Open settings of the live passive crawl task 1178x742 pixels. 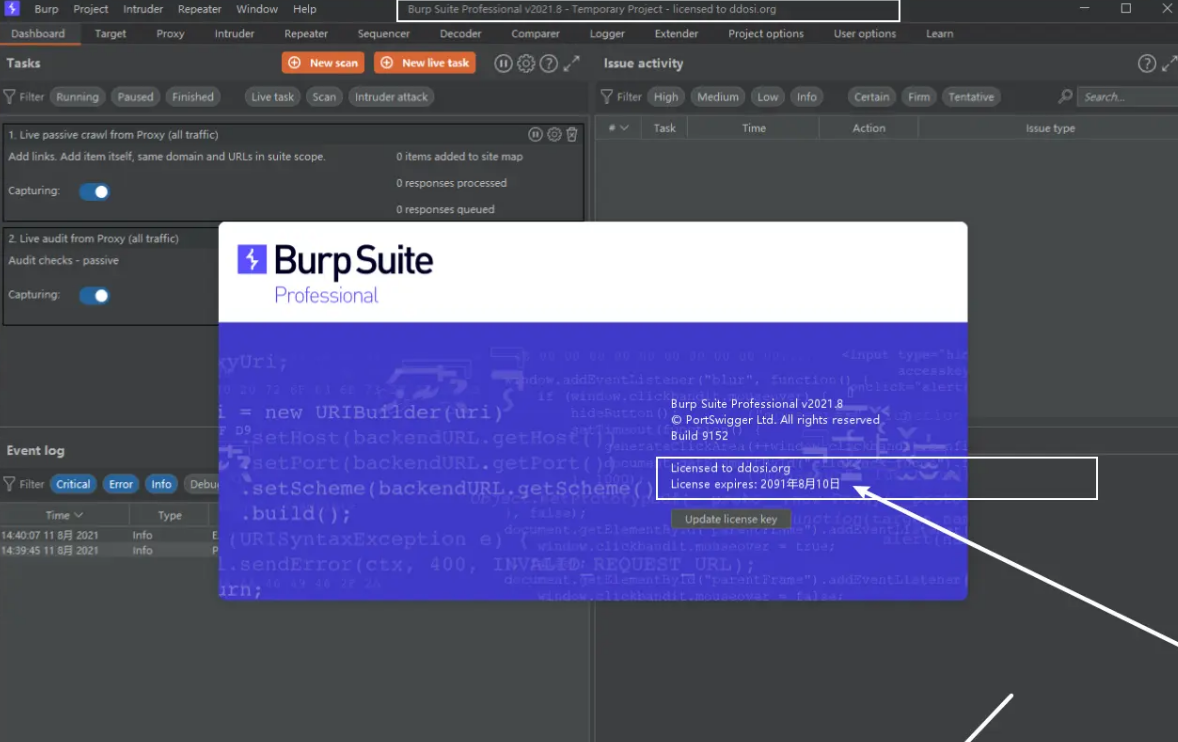[554, 134]
